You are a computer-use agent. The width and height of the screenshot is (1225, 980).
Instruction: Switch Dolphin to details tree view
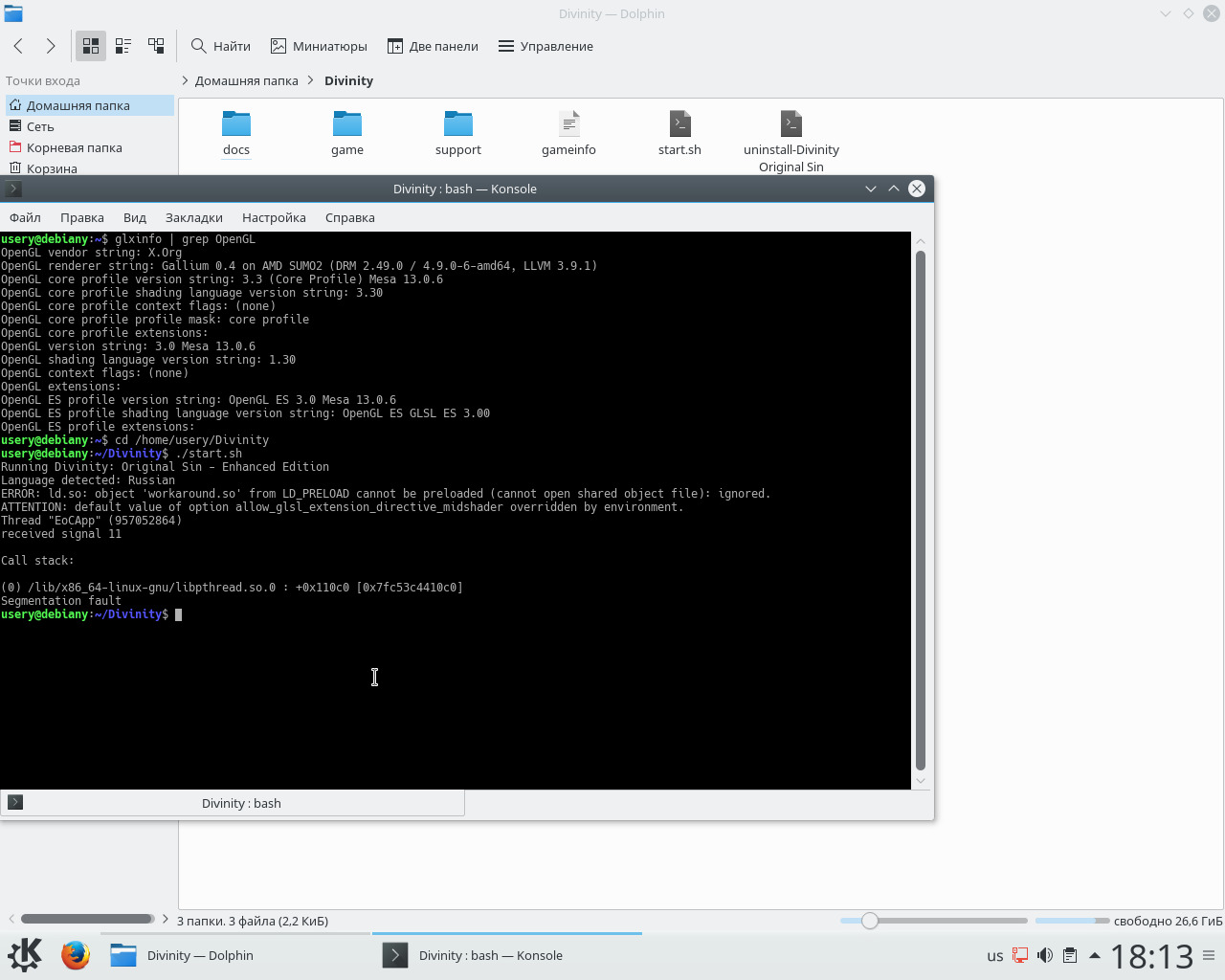156,46
